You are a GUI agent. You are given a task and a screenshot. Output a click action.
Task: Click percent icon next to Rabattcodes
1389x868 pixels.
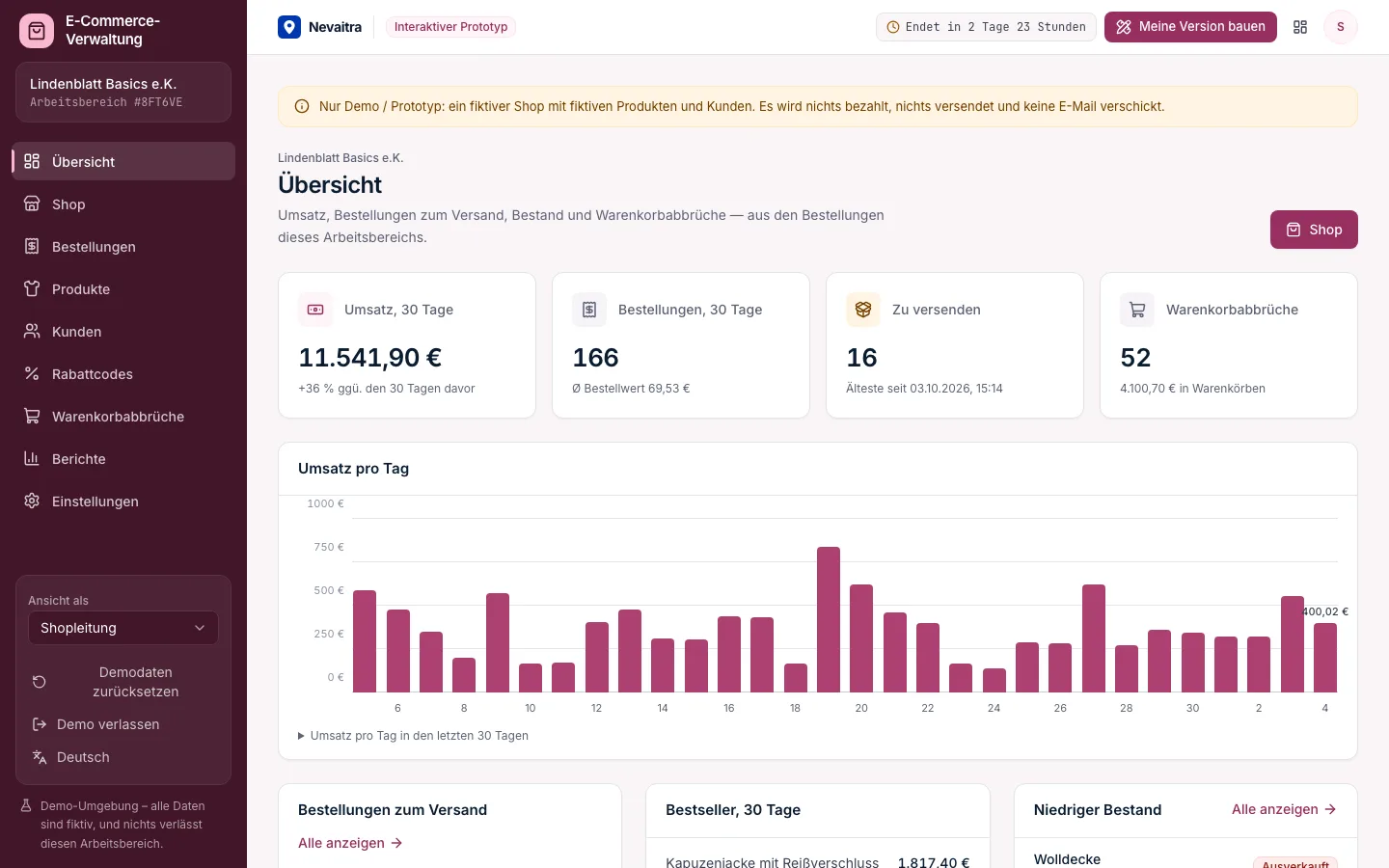click(32, 373)
